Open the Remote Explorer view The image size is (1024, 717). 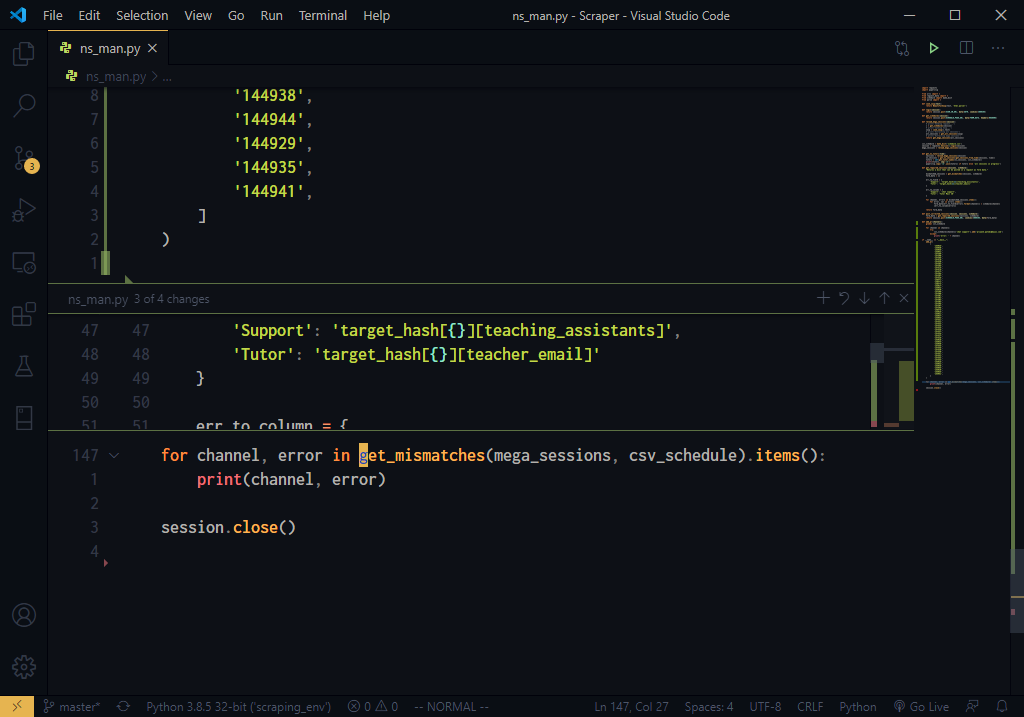24,263
